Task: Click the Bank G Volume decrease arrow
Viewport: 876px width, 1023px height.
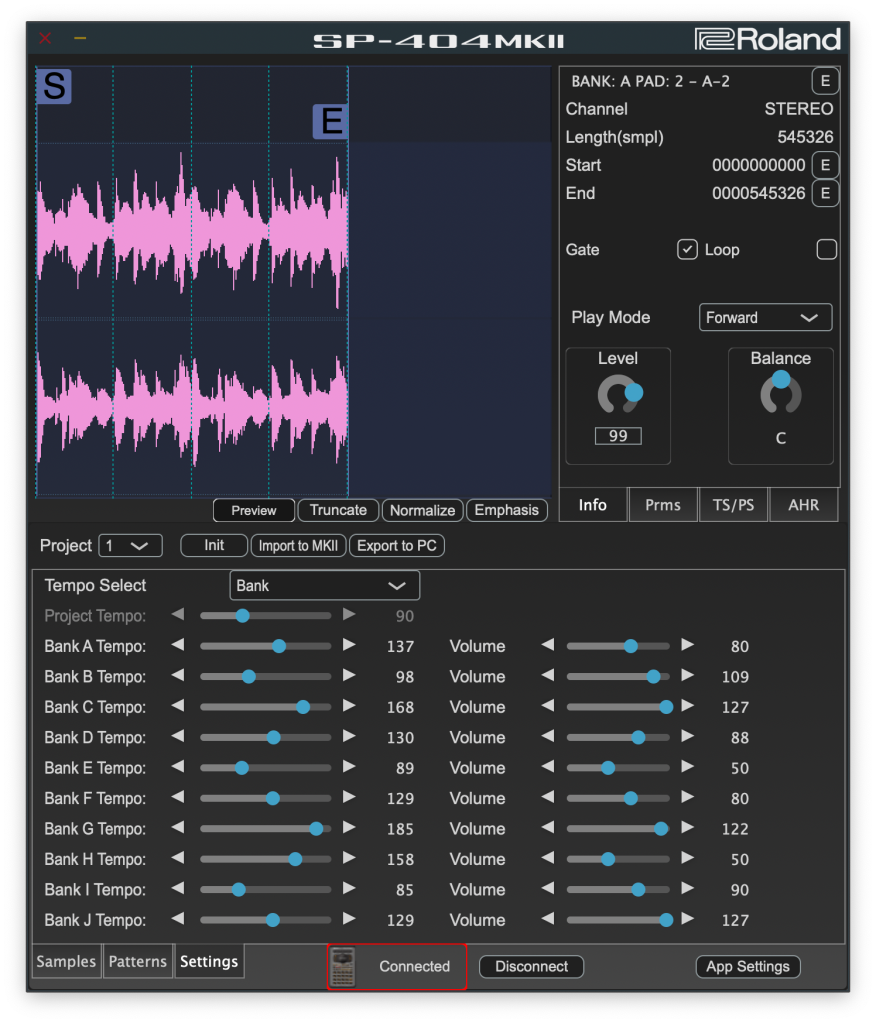Action: point(547,829)
